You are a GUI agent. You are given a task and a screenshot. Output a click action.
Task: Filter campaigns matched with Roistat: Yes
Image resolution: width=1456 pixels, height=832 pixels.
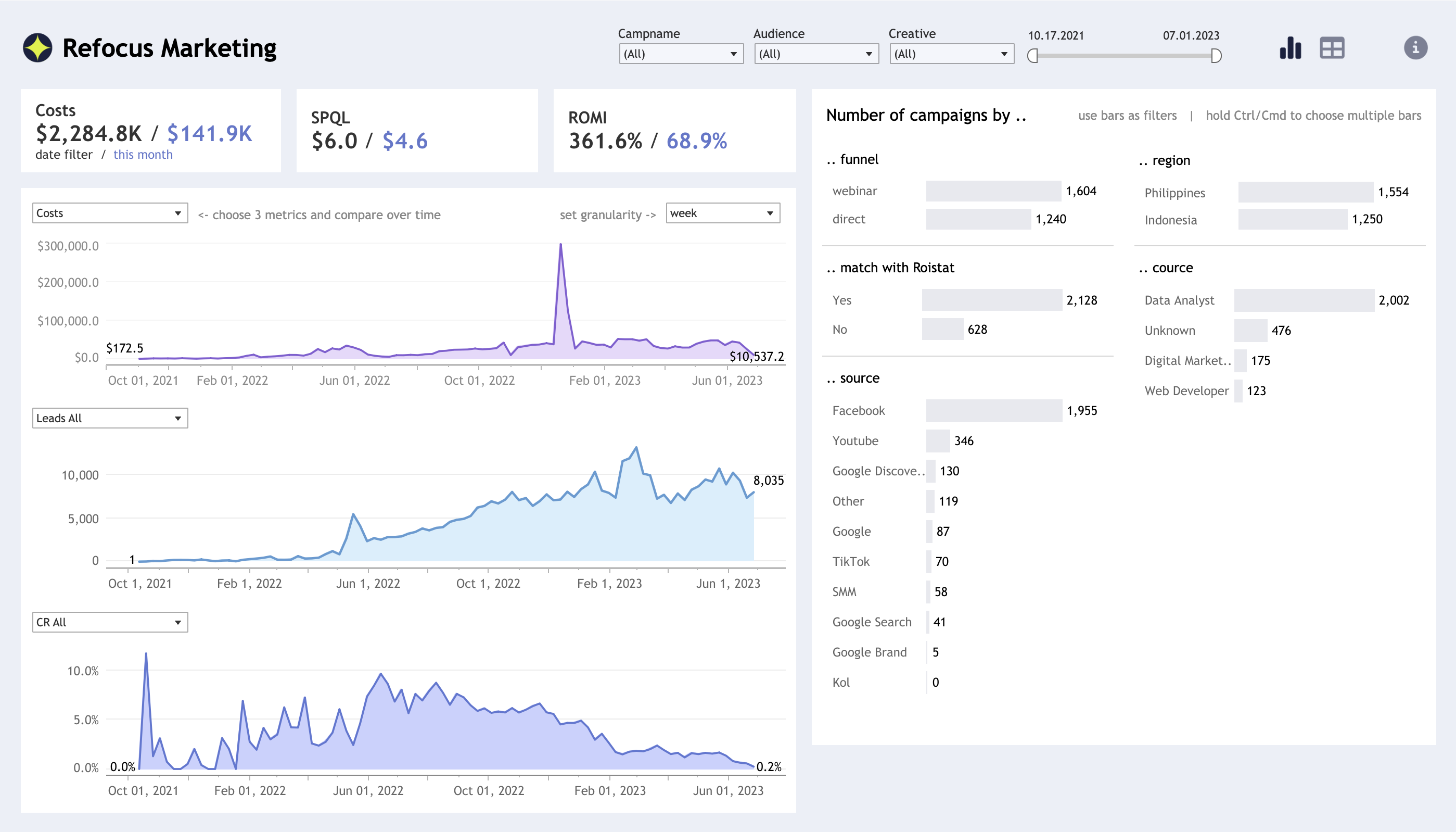[991, 300]
